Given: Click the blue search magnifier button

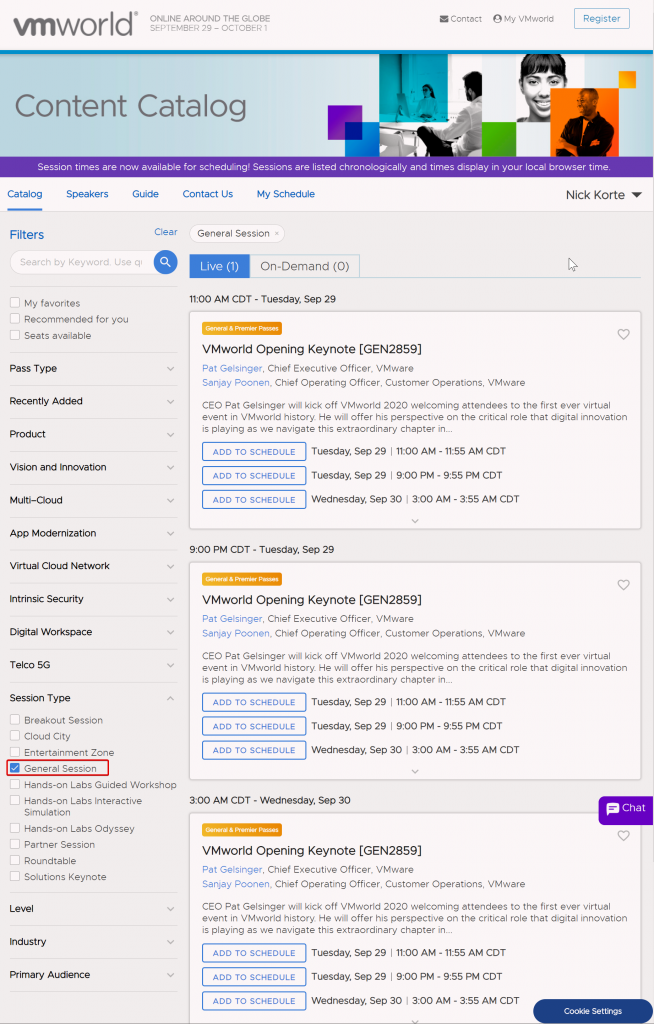Looking at the screenshot, I should pos(165,262).
